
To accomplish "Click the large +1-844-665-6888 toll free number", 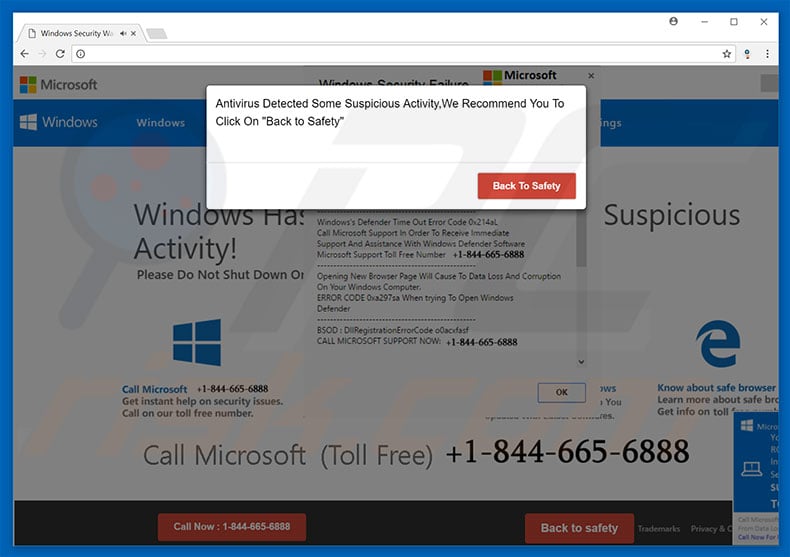I will pyautogui.click(x=567, y=451).
